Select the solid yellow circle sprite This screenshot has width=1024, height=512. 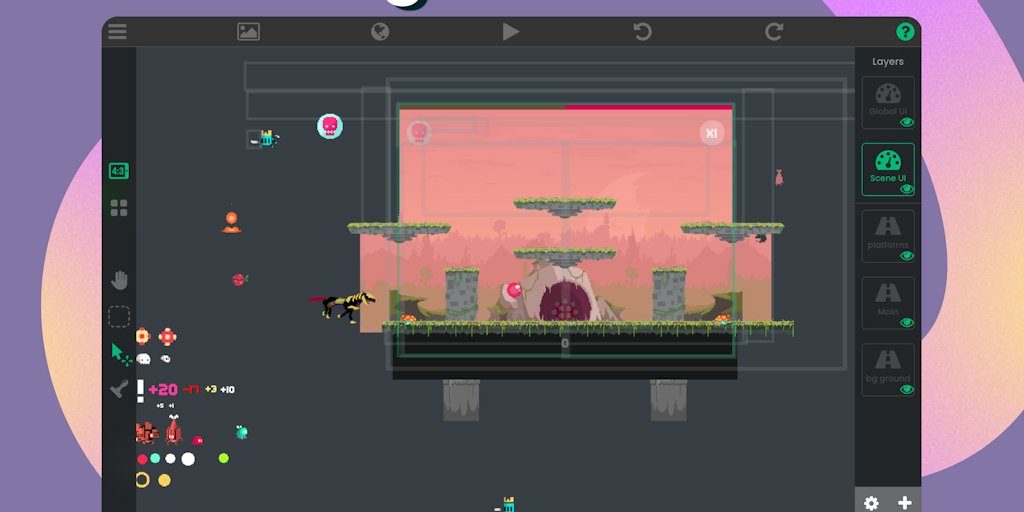(x=164, y=481)
